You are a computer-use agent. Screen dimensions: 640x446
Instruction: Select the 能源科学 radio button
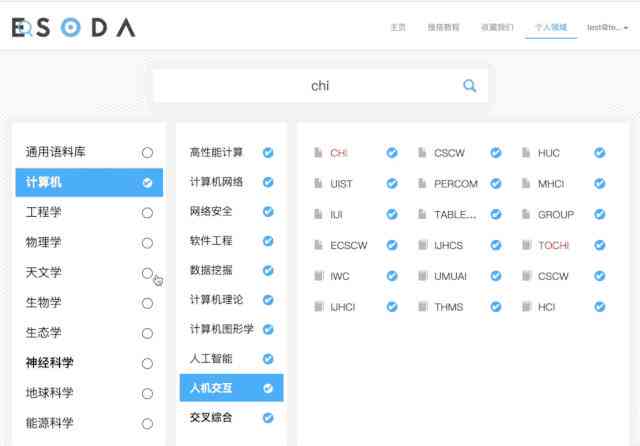[x=147, y=424]
